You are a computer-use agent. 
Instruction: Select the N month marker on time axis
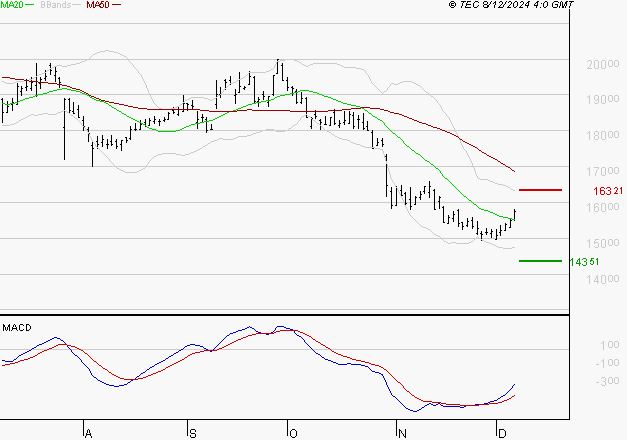(x=402, y=432)
